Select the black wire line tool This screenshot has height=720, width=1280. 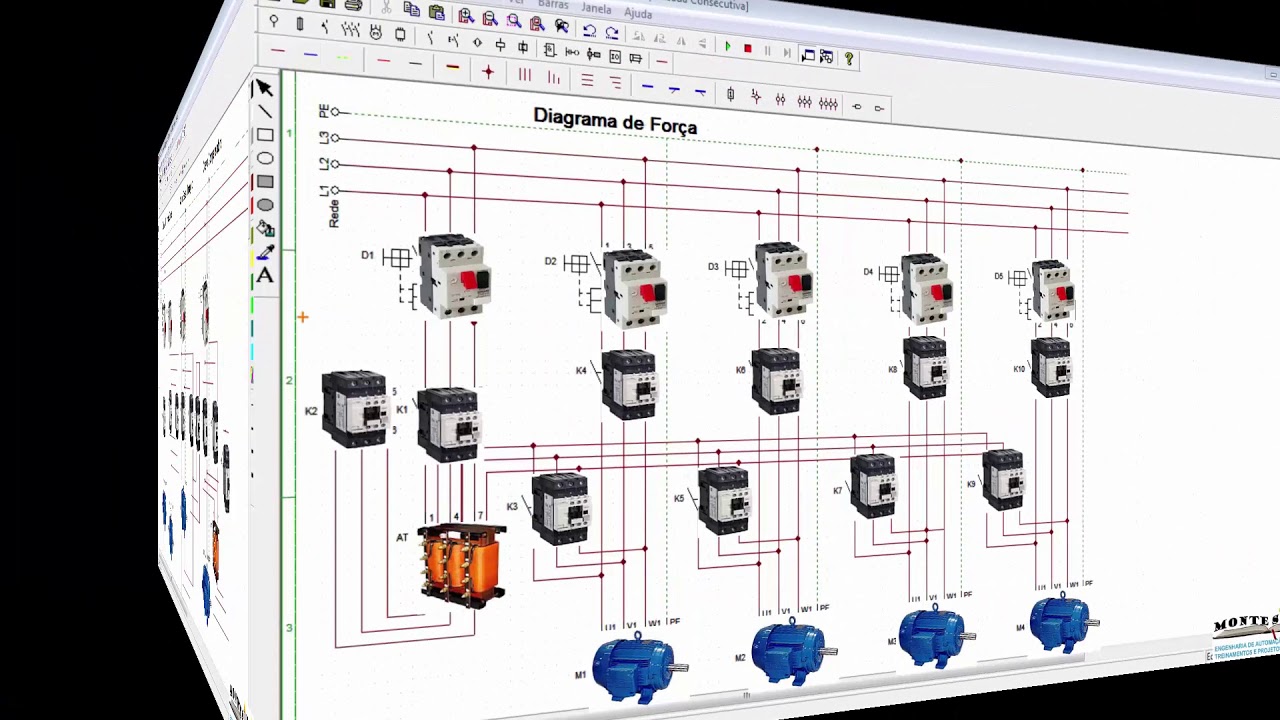(415, 64)
